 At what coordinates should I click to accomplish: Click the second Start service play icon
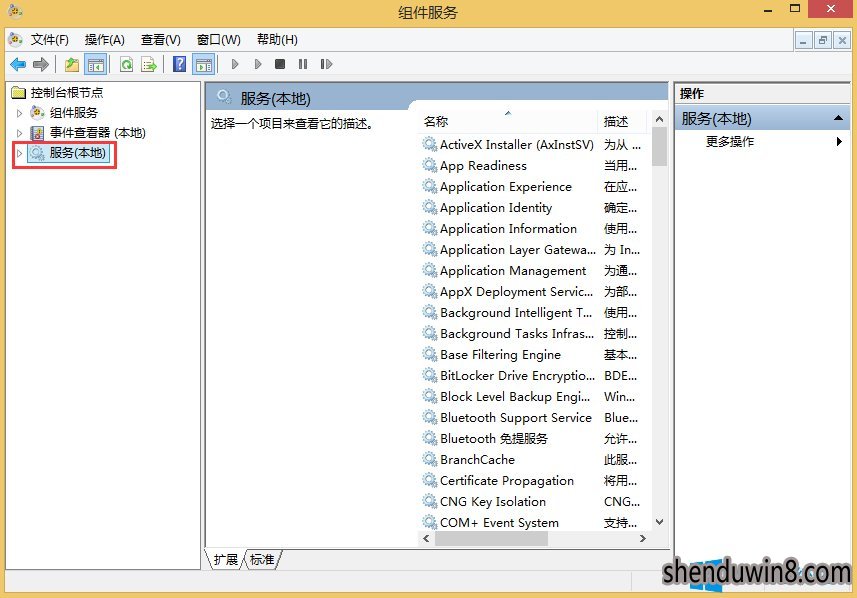258,64
